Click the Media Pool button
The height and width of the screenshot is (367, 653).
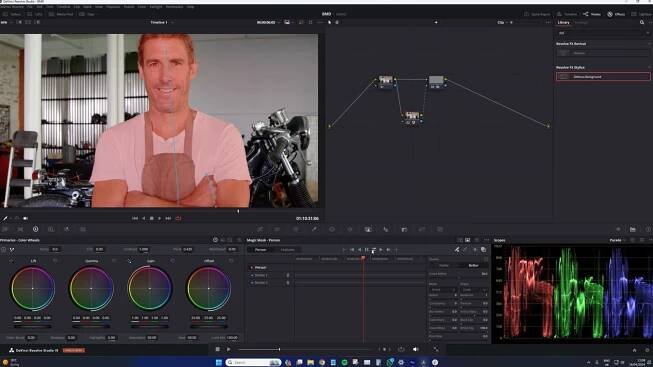point(61,14)
